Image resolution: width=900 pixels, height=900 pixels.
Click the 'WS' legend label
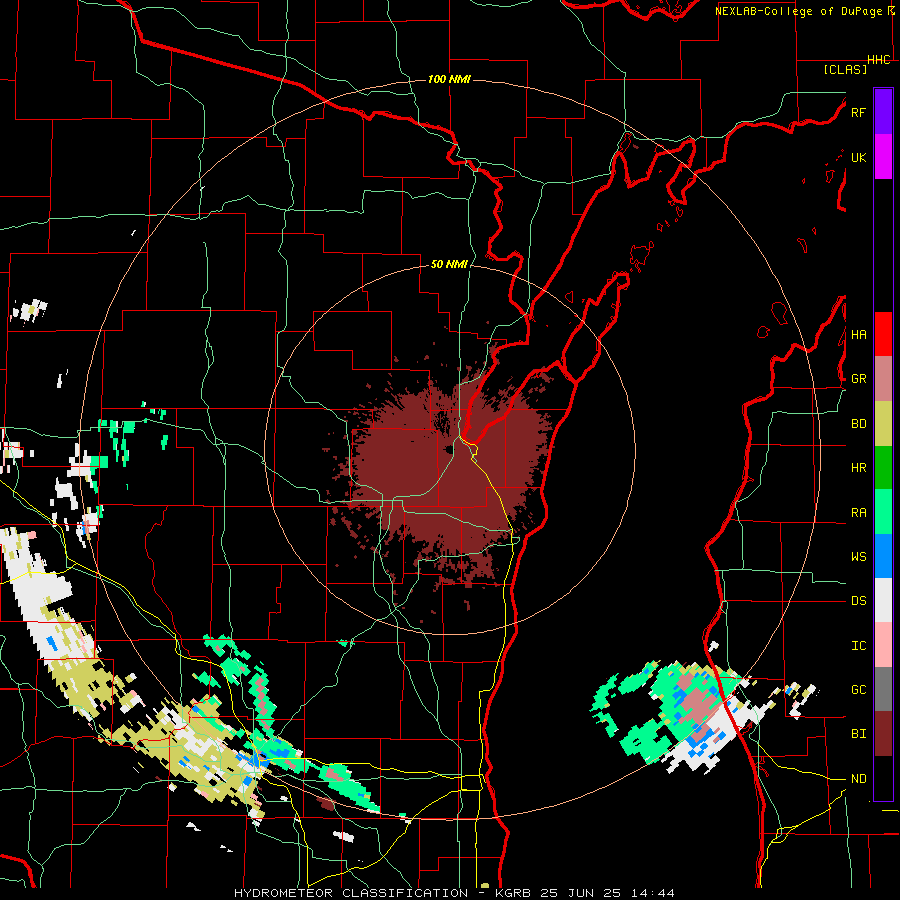pos(858,557)
